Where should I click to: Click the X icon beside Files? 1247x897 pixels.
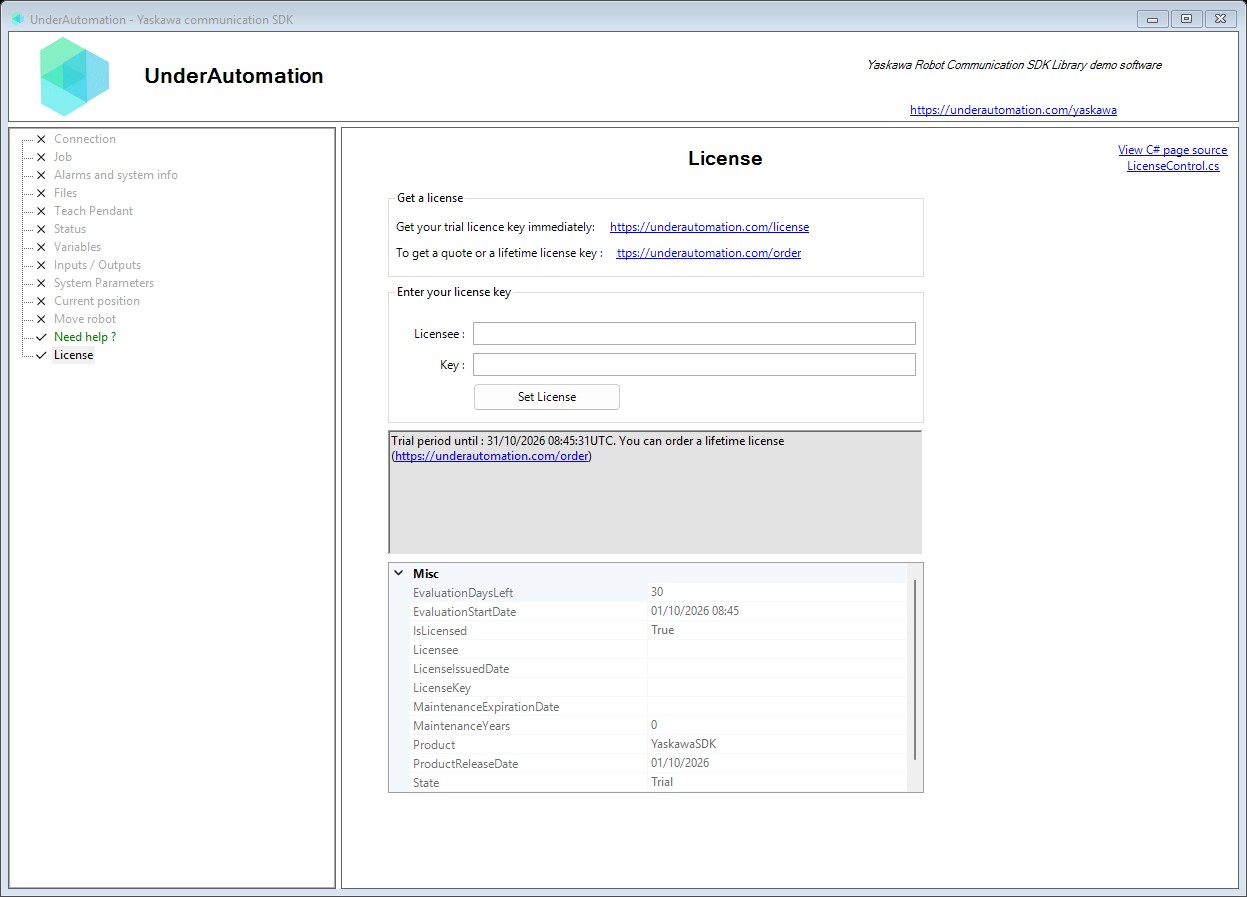tap(41, 193)
